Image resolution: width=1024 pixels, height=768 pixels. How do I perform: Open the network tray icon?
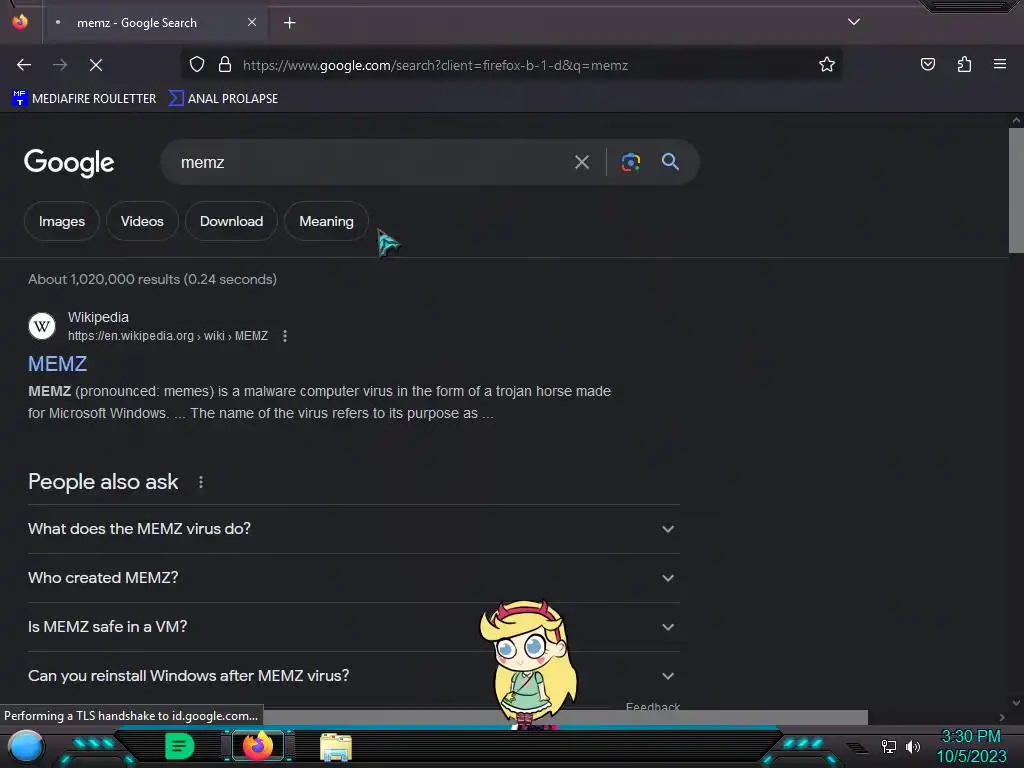pyautogui.click(x=889, y=746)
